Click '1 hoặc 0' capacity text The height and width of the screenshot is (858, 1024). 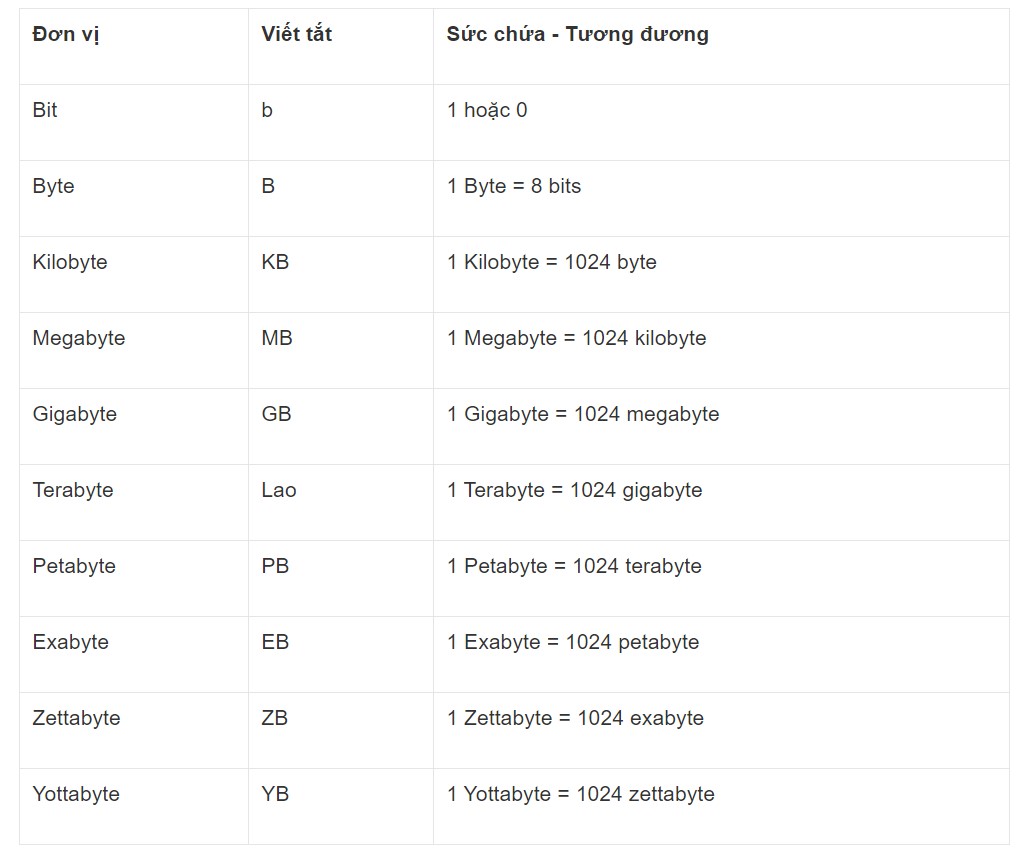[x=487, y=111]
